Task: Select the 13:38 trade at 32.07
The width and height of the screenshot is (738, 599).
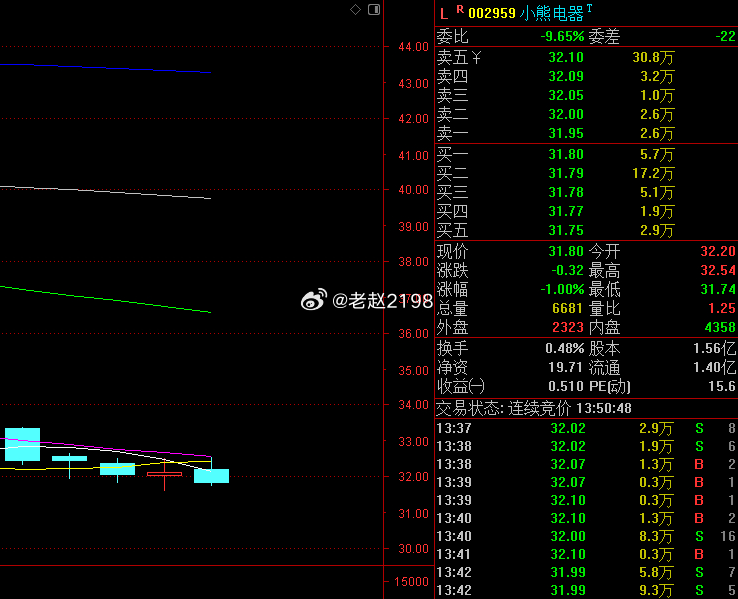Action: coord(586,464)
